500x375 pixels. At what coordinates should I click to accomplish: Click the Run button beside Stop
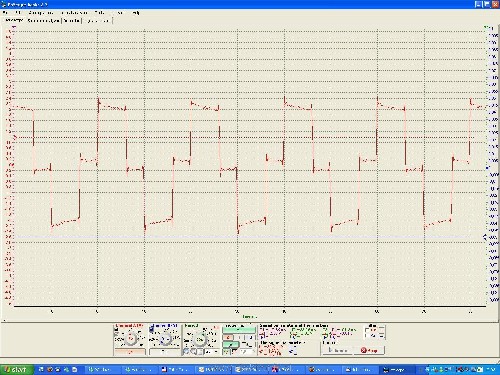pos(337,350)
